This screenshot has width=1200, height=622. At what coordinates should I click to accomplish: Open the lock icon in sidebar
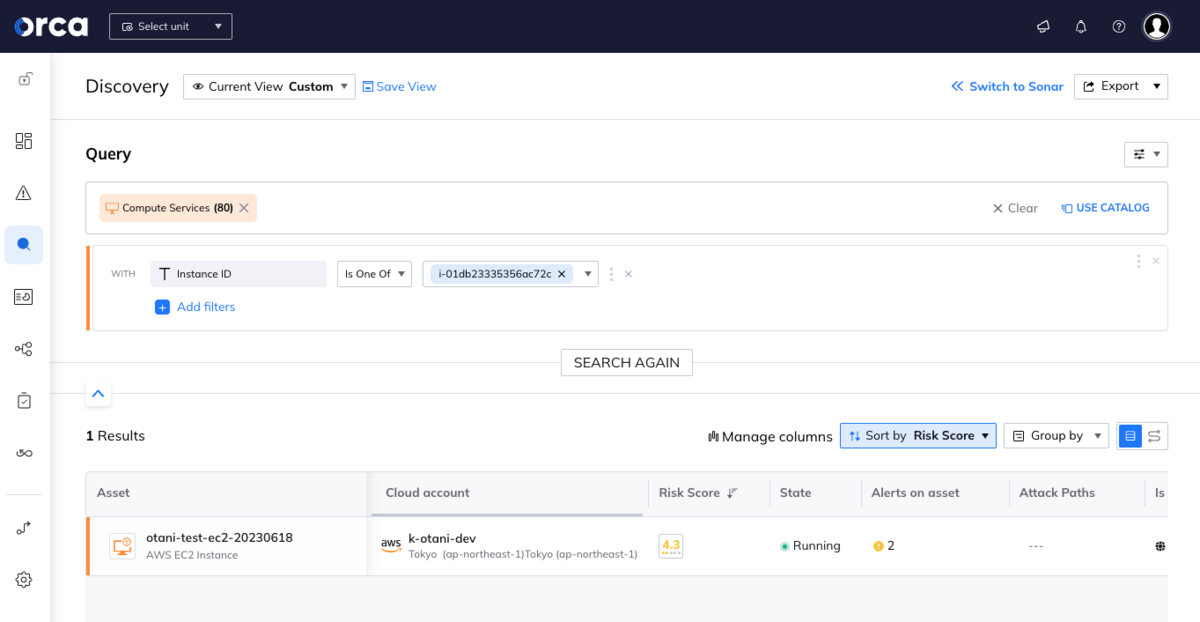tap(24, 79)
